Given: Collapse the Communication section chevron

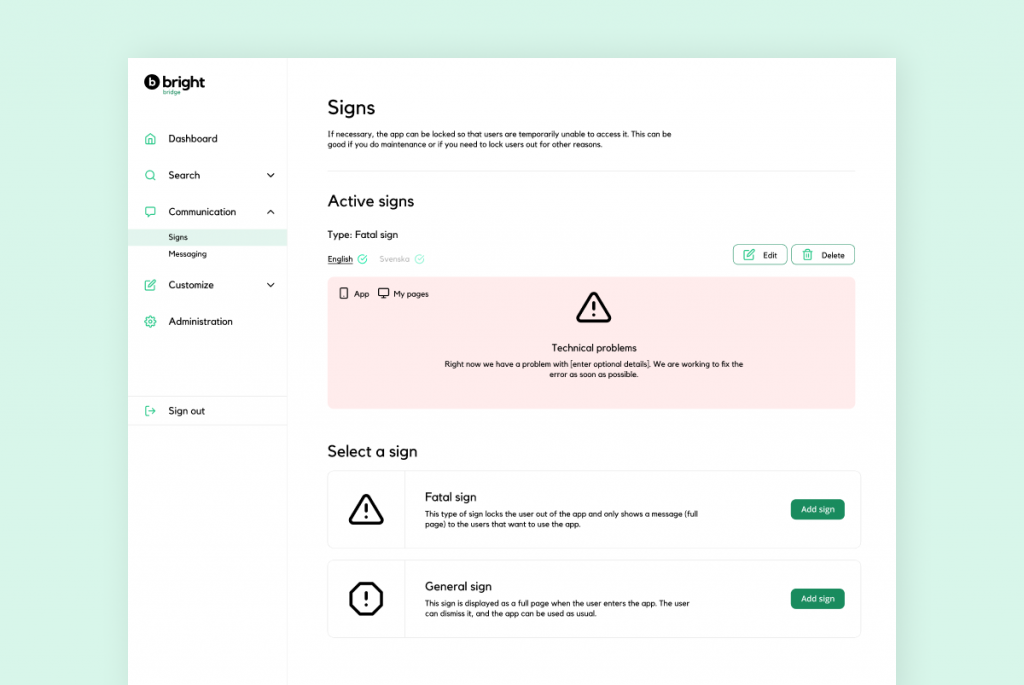Looking at the screenshot, I should (x=270, y=212).
